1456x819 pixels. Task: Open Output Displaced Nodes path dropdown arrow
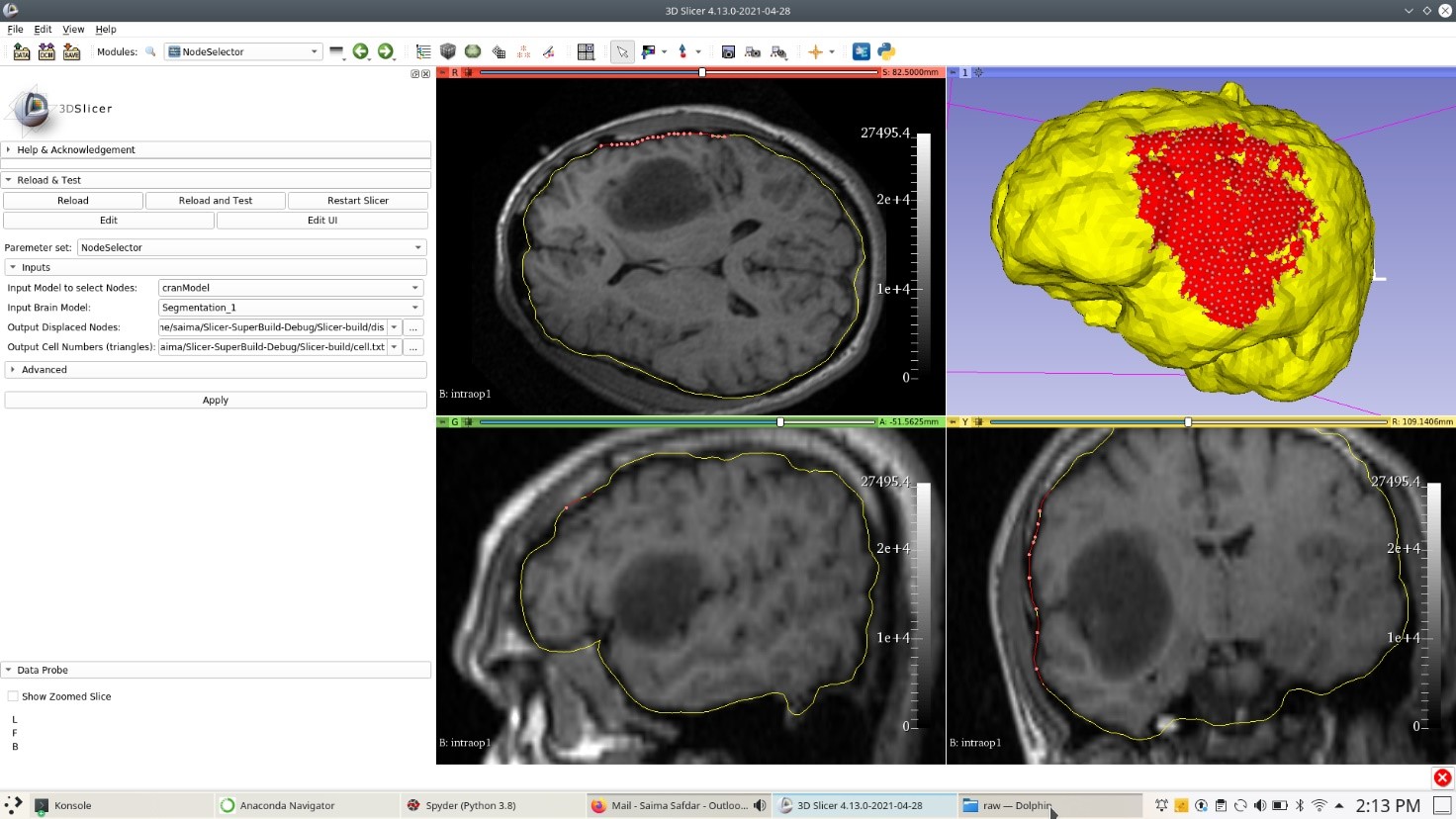394,327
